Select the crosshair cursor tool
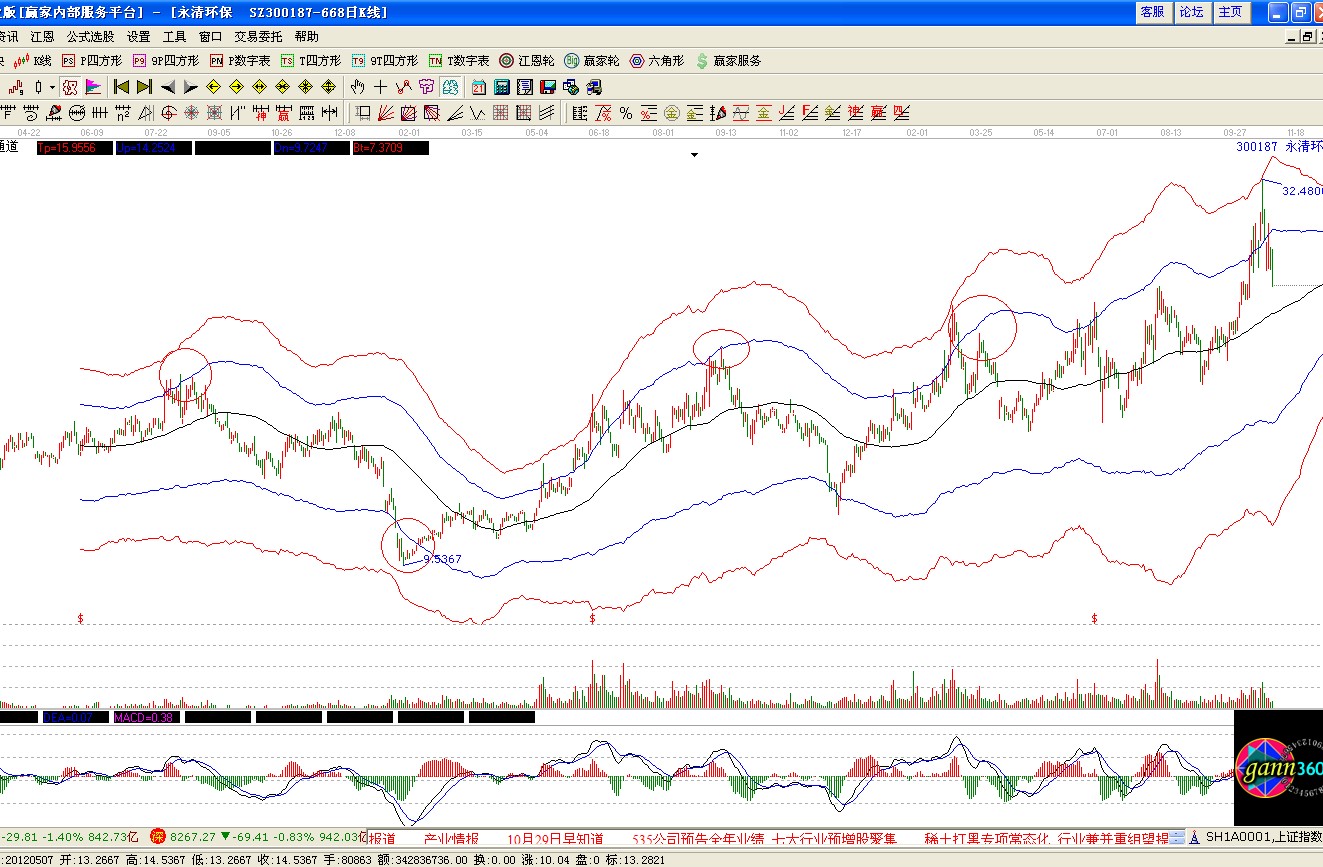The image size is (1323, 867). click(380, 87)
